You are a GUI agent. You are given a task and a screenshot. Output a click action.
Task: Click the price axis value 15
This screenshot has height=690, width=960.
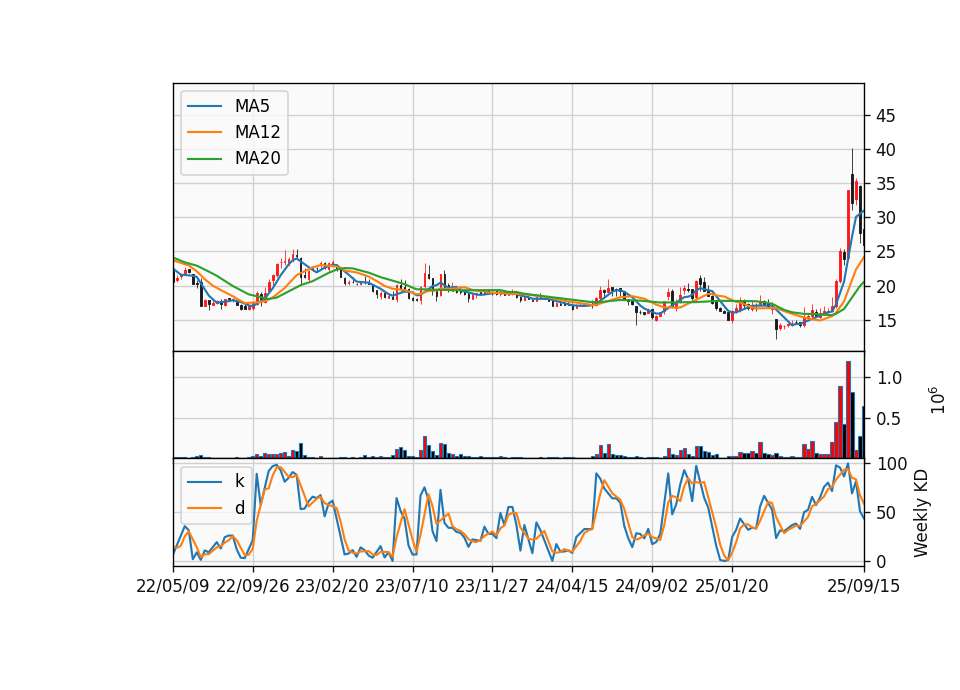click(x=886, y=321)
